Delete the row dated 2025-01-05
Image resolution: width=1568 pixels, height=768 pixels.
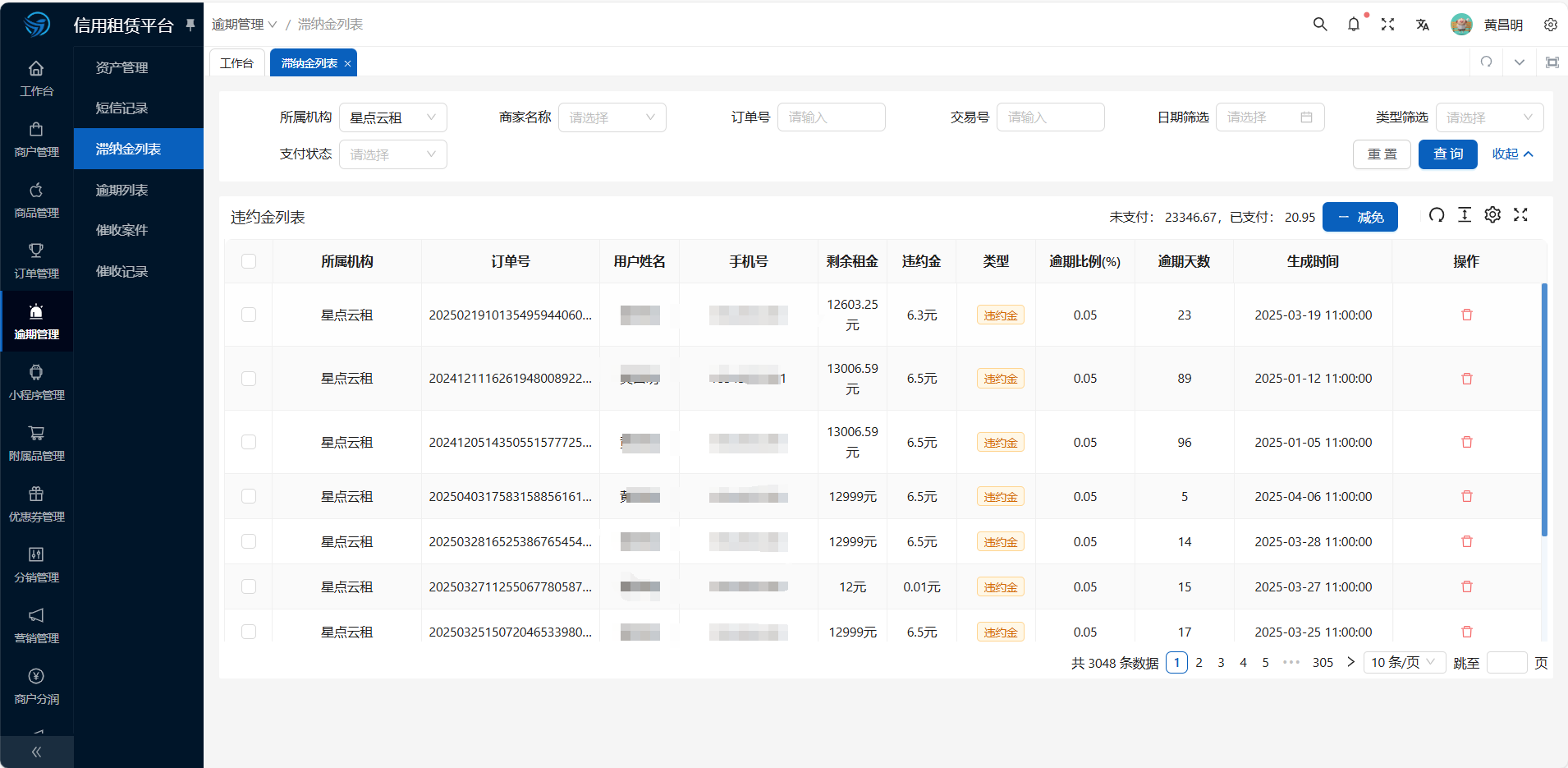(1467, 443)
